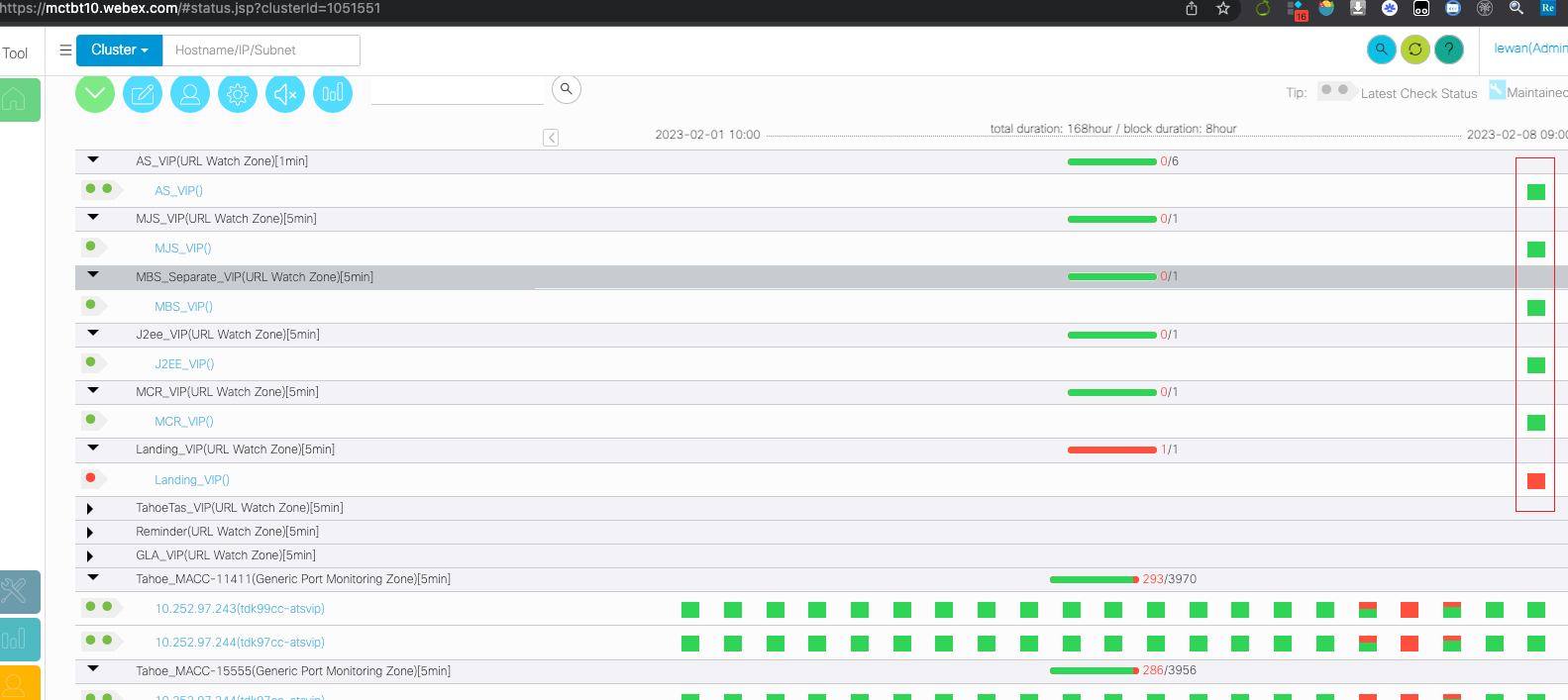Click the edit pencil circle icon
1568x700 pixels.
(143, 93)
